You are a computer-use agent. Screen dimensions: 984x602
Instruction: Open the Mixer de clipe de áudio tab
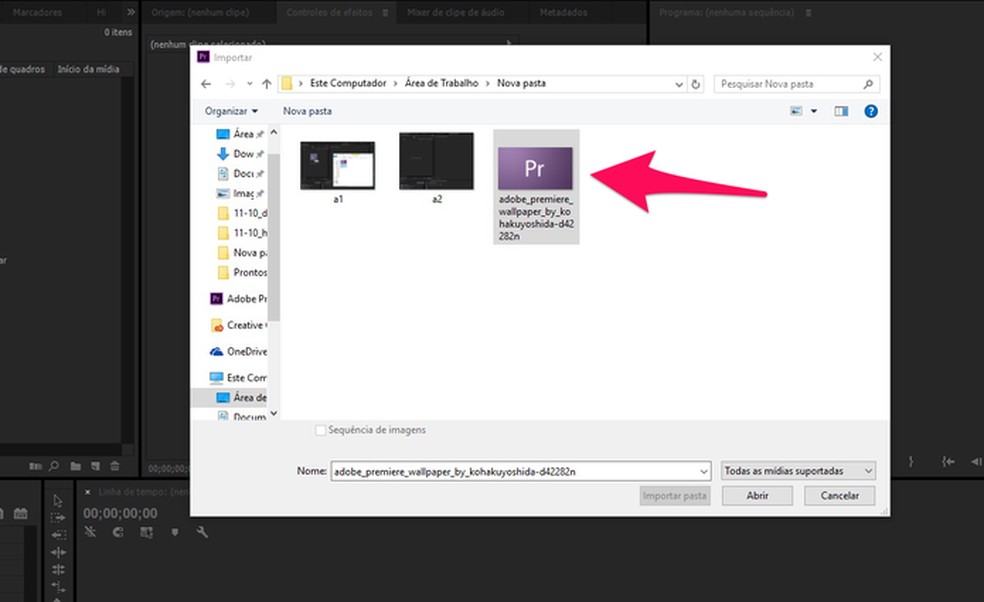456,12
